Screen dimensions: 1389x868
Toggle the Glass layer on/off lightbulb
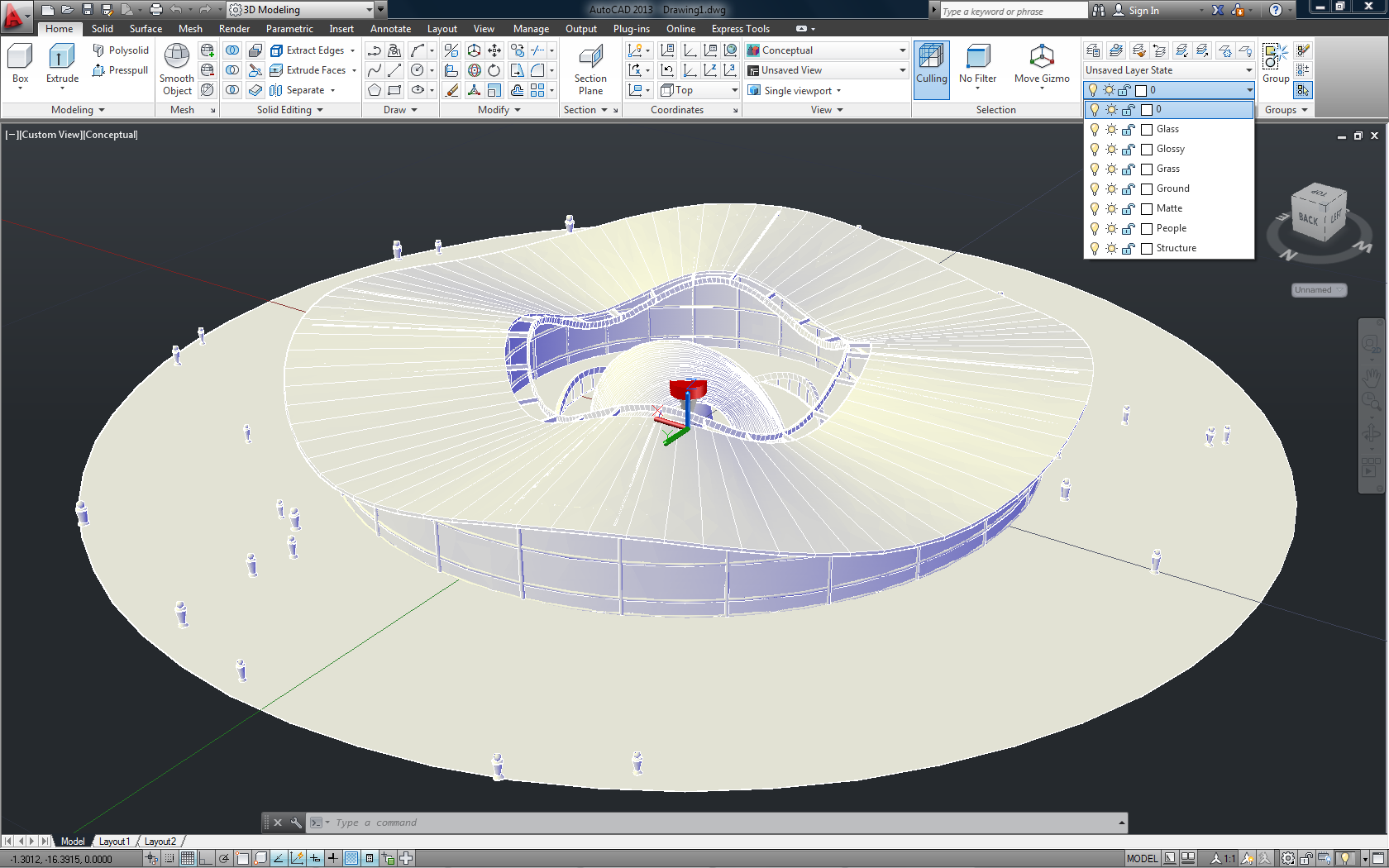[1095, 129]
